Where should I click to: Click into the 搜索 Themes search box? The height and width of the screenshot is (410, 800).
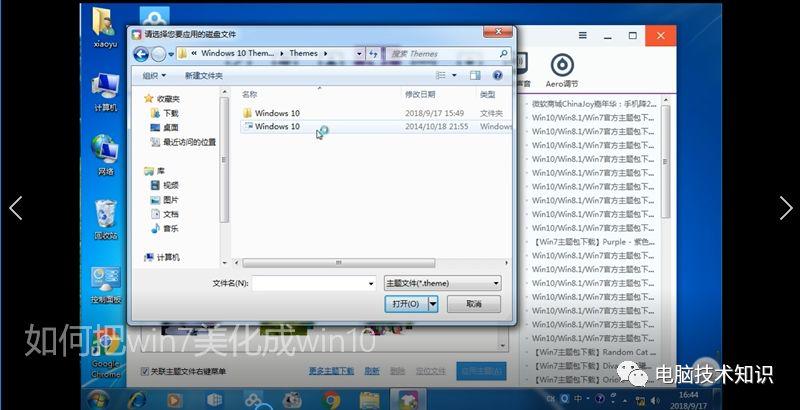click(x=442, y=54)
